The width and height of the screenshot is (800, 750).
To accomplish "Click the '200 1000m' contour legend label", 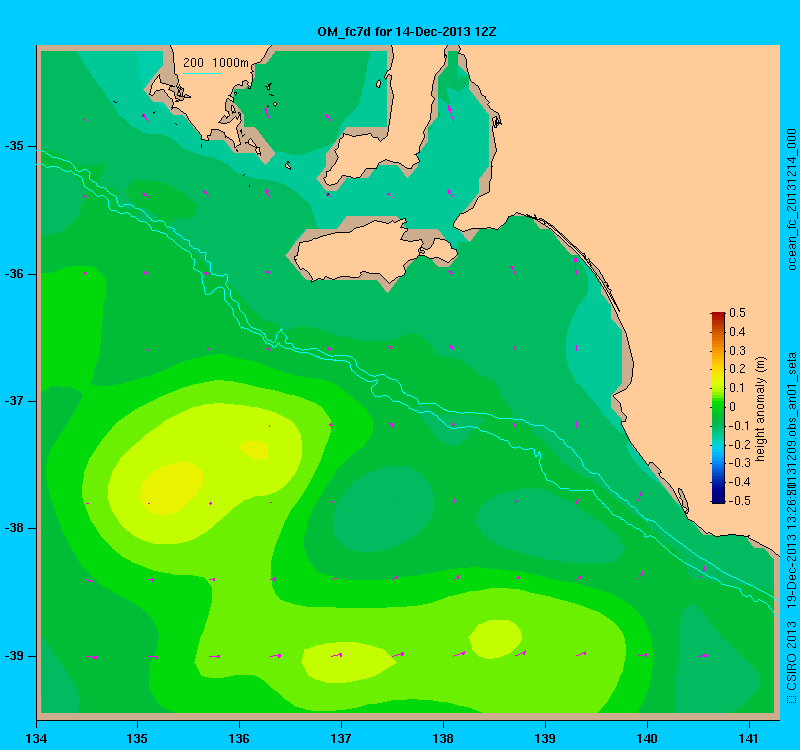I will 216,63.
